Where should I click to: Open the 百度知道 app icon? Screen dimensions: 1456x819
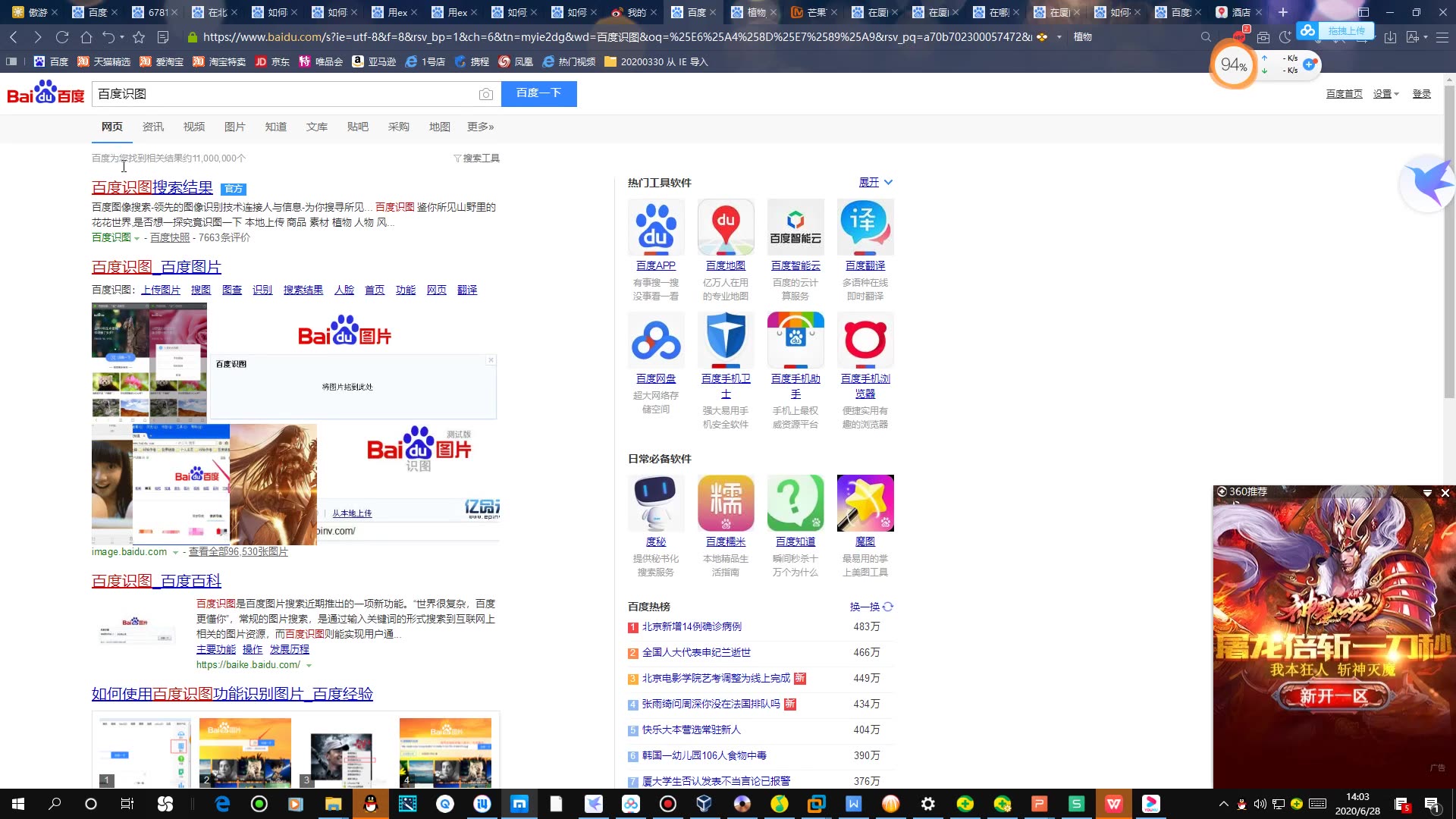[x=795, y=504]
